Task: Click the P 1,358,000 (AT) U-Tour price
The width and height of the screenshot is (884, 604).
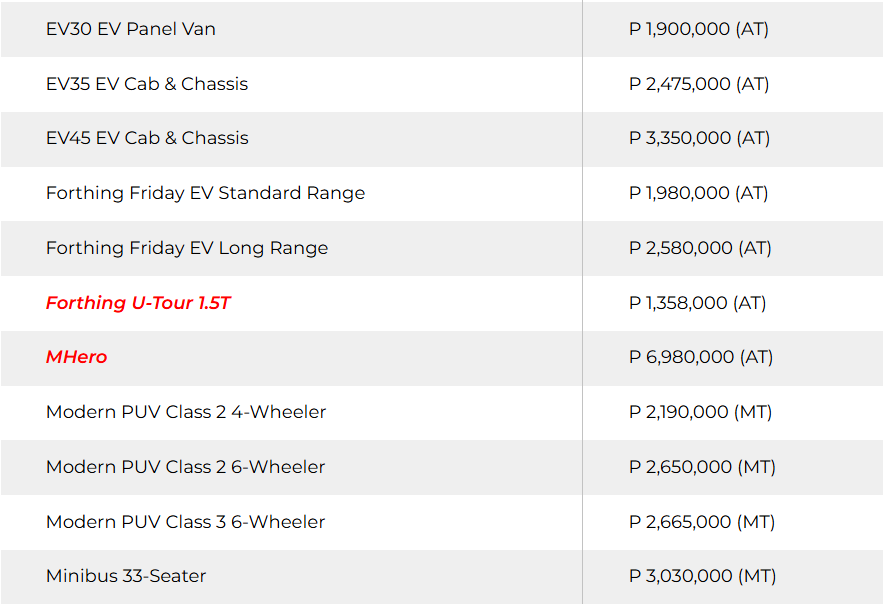Action: tap(698, 303)
